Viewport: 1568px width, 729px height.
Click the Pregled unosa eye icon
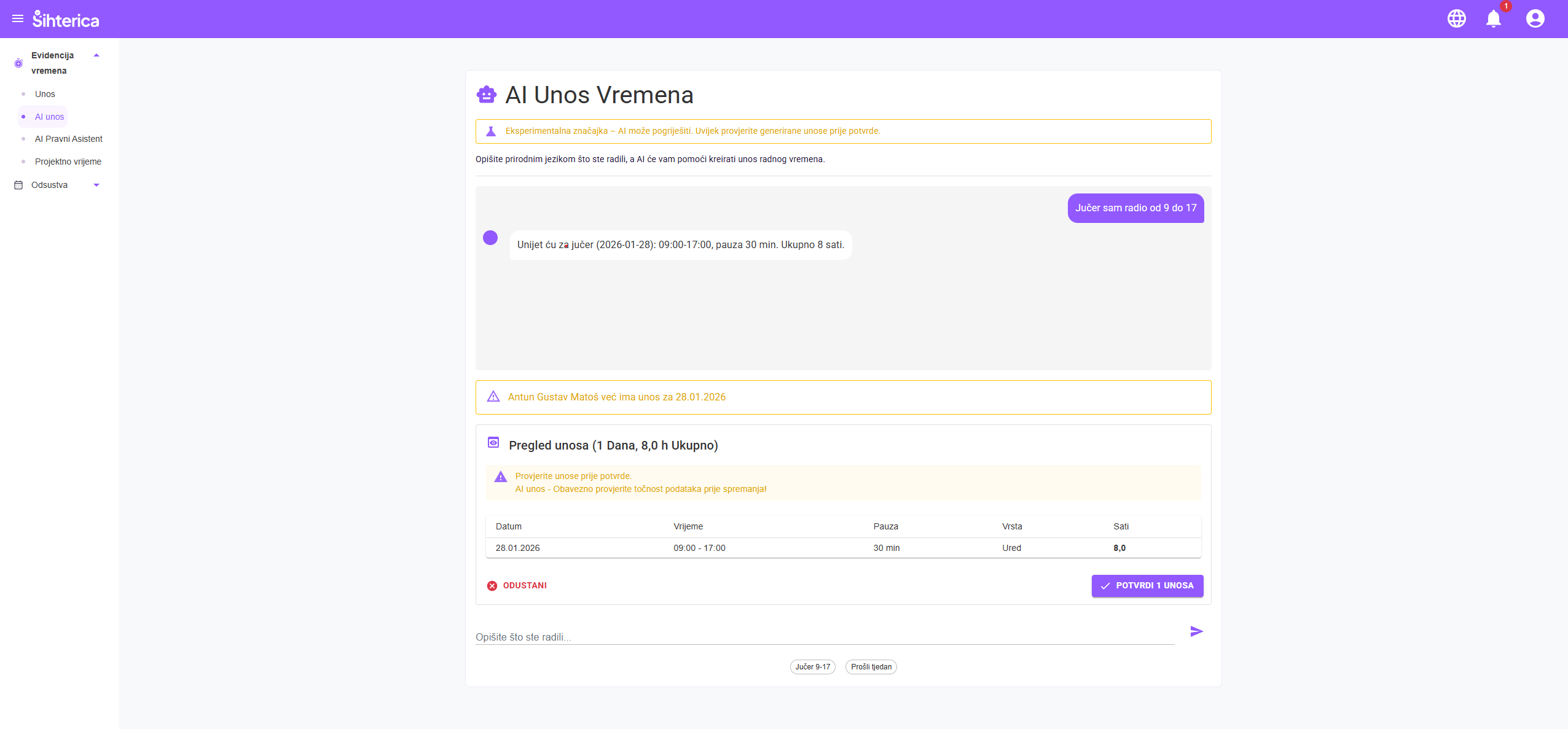493,443
